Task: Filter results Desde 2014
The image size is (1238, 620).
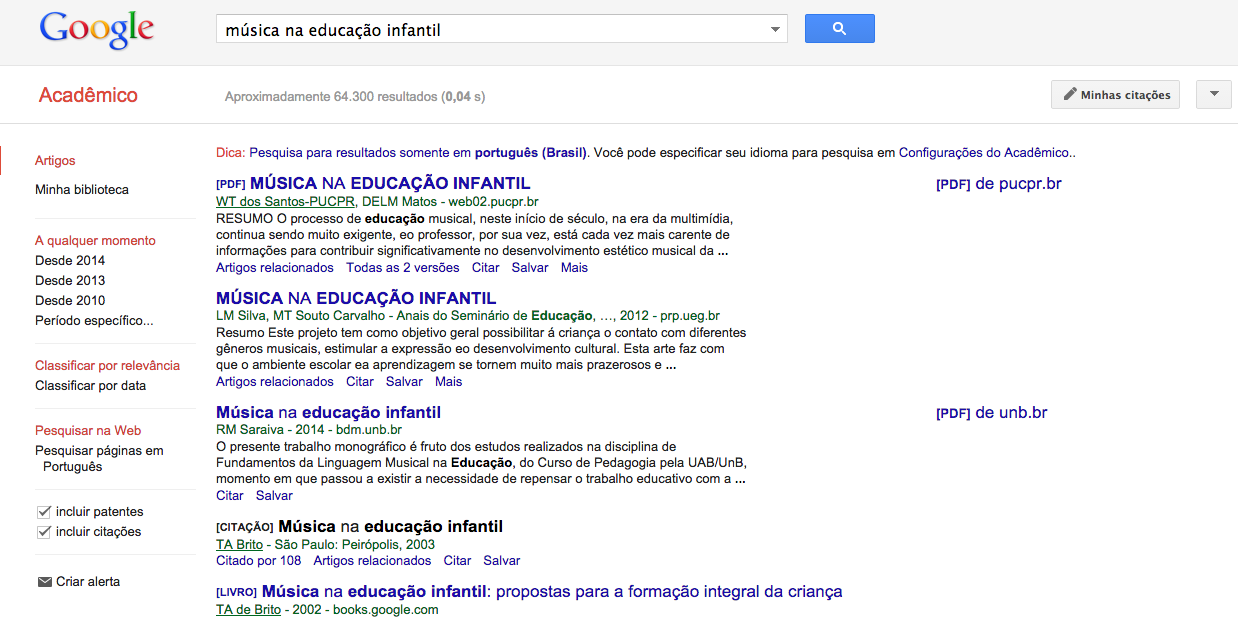Action: (x=70, y=261)
